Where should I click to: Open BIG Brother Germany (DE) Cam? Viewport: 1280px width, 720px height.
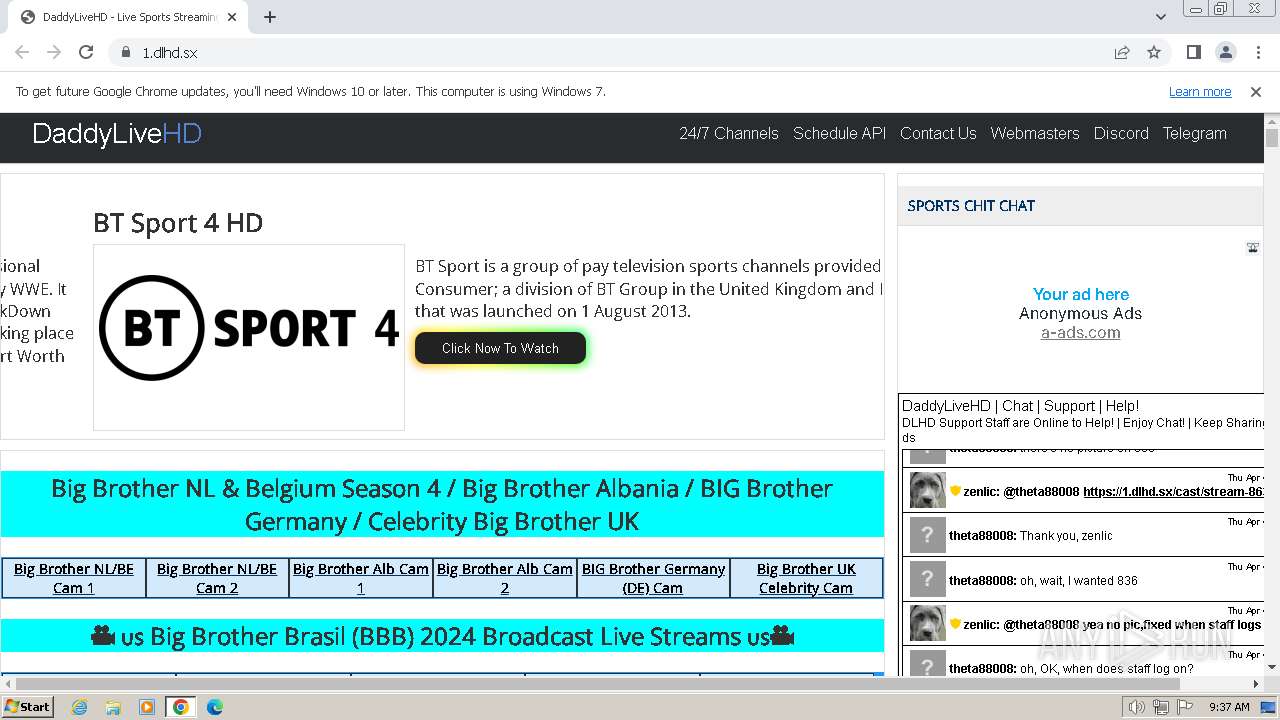653,578
